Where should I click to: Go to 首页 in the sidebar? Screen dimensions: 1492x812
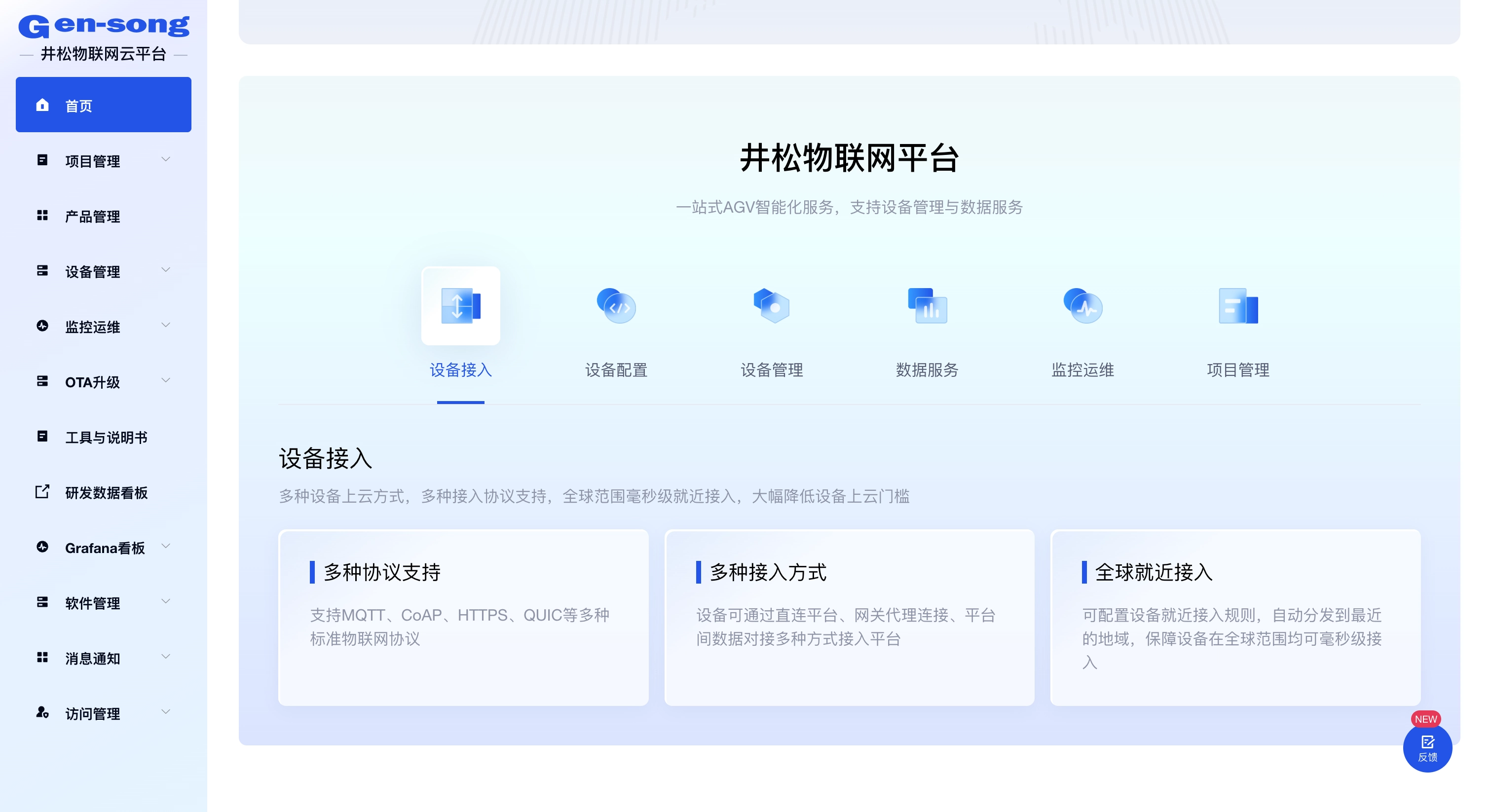[103, 105]
